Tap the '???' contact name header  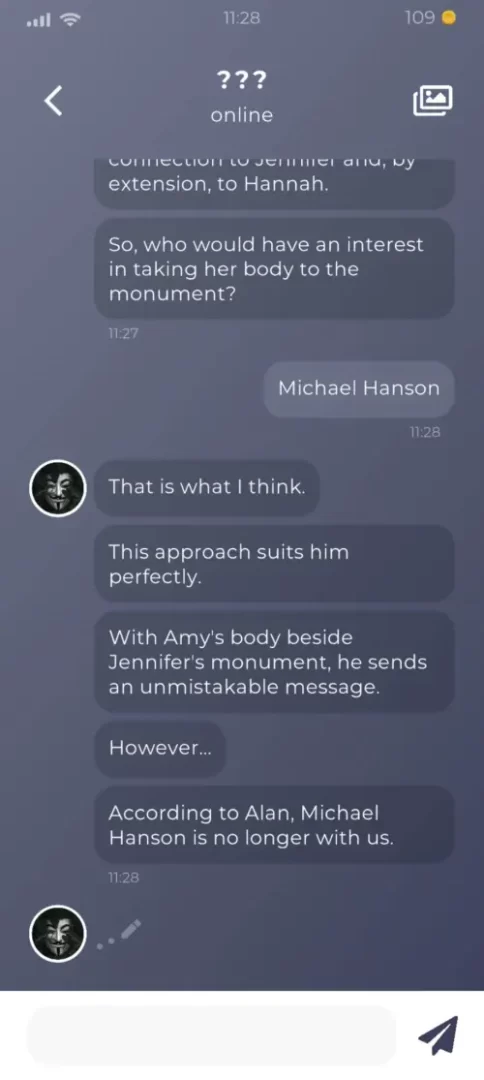[x=241, y=81]
